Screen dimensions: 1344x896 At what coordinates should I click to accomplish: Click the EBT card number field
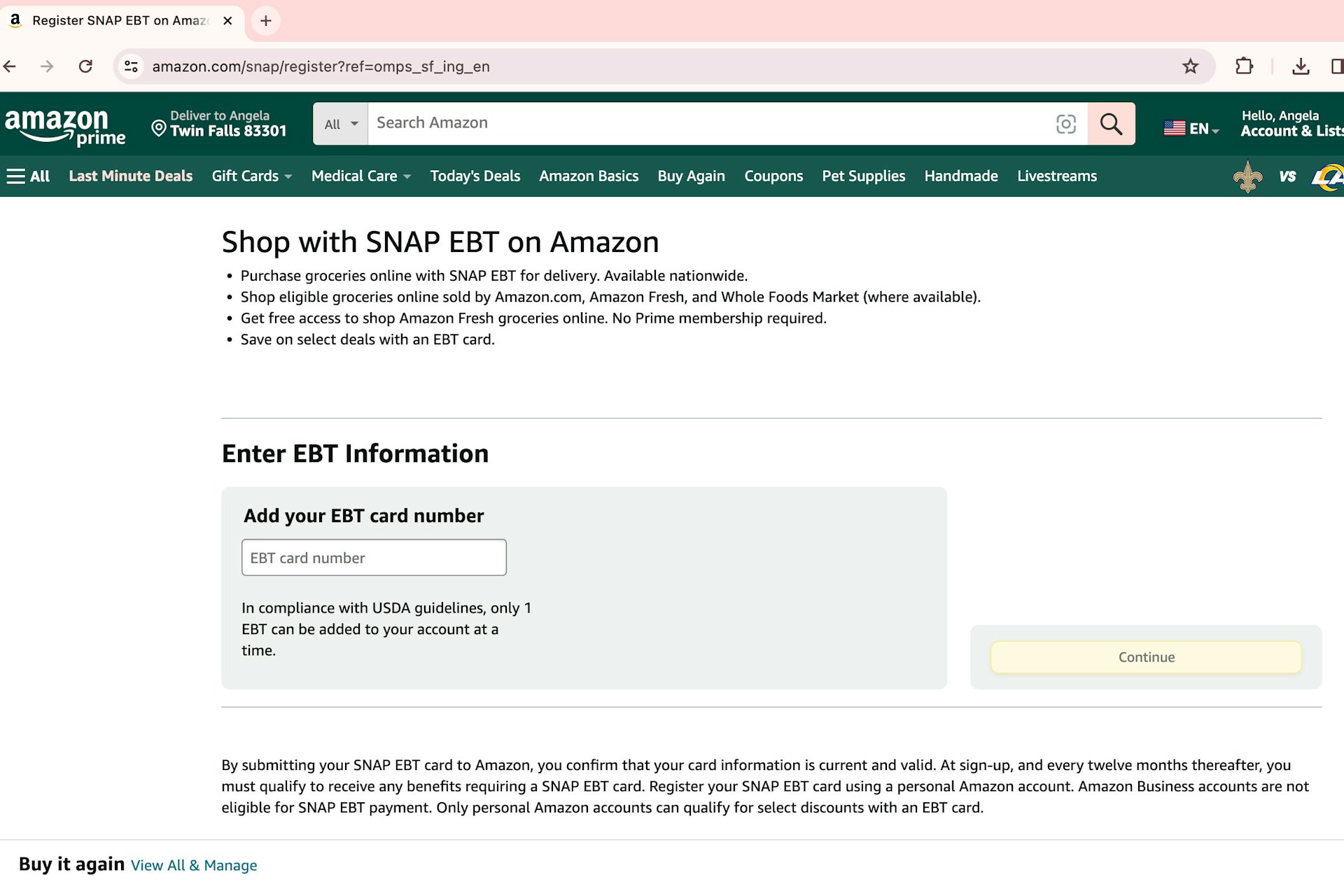pyautogui.click(x=374, y=557)
